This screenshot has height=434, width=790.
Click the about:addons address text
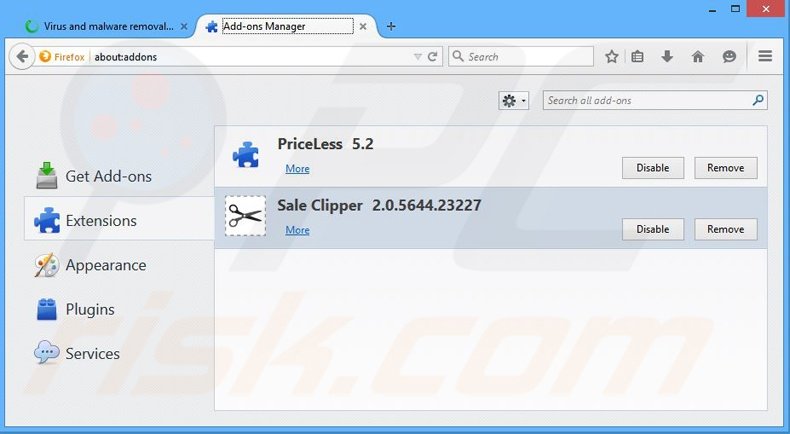(x=125, y=57)
